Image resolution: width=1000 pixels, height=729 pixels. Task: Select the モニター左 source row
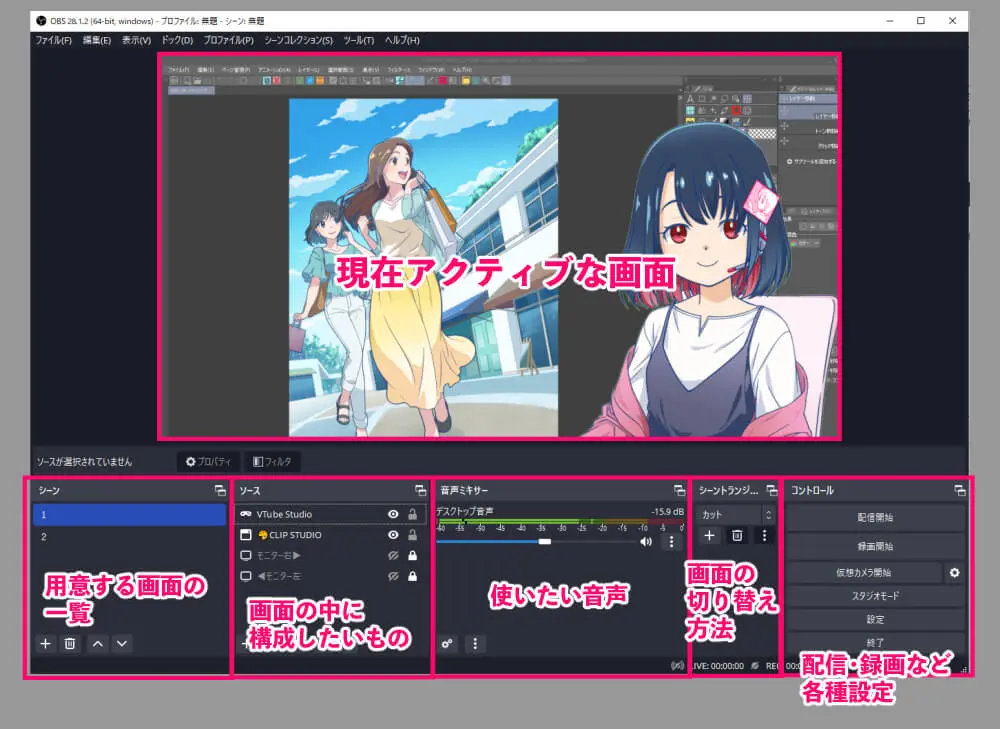[332, 576]
